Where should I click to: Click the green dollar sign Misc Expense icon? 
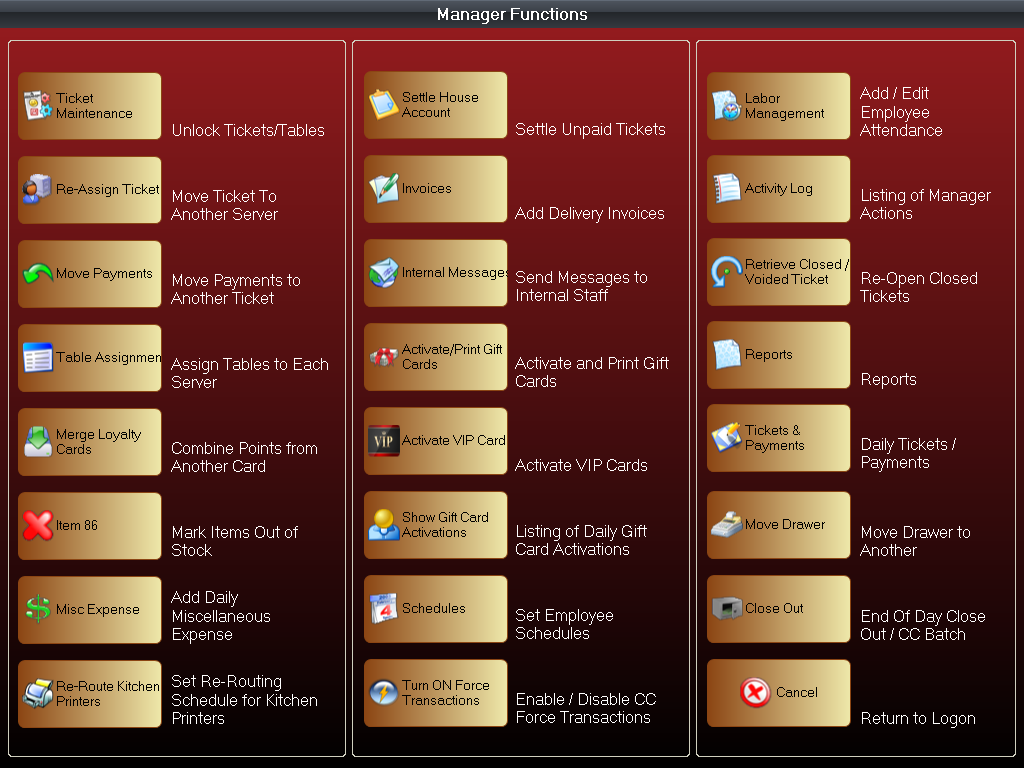click(x=38, y=610)
